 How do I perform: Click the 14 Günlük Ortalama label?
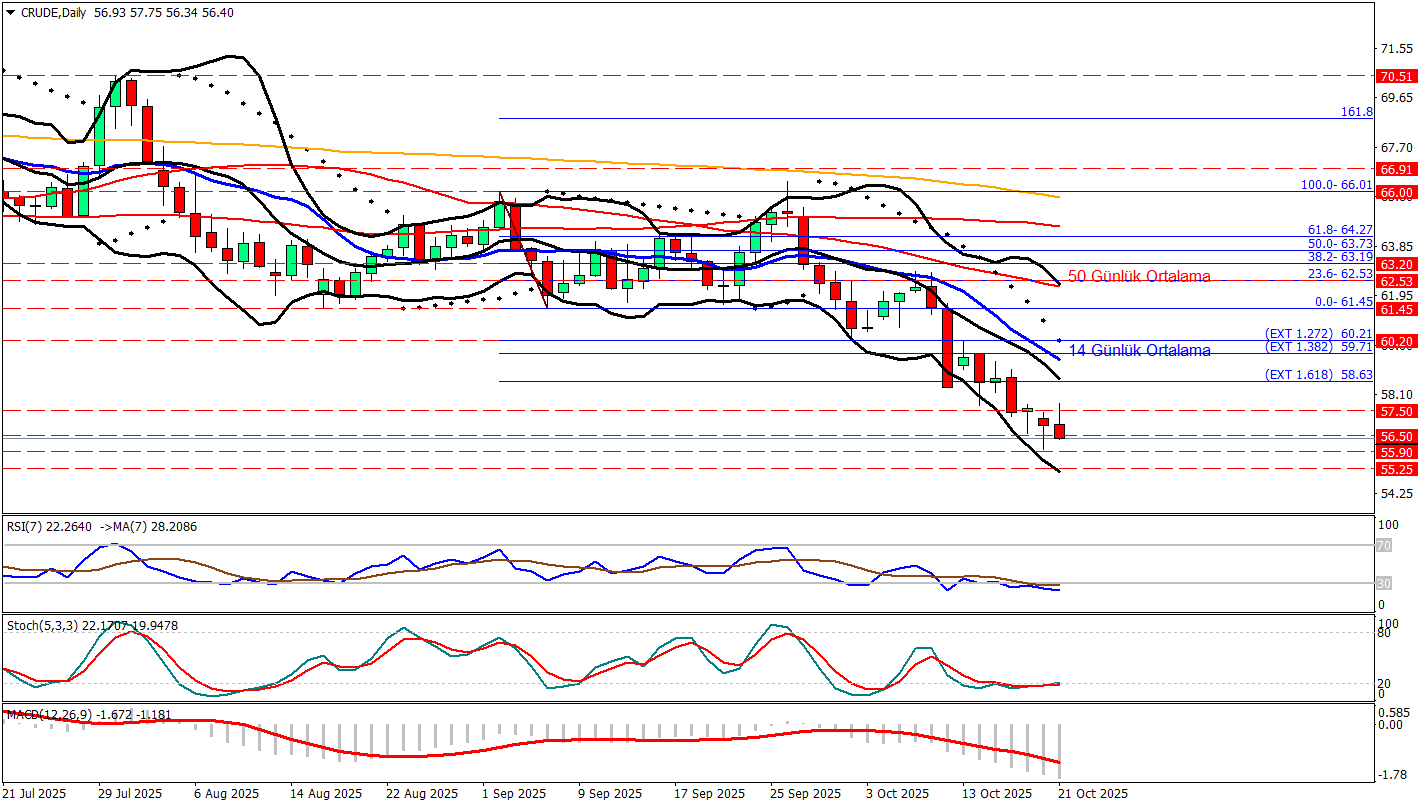coord(1139,350)
